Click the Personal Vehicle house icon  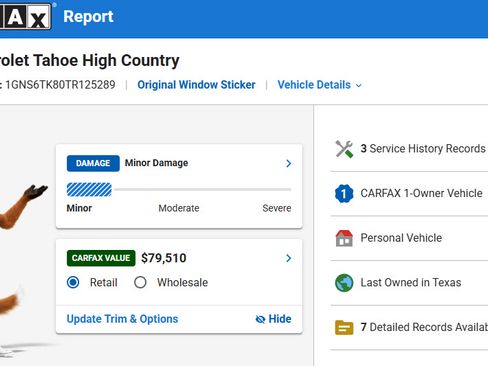pos(344,238)
